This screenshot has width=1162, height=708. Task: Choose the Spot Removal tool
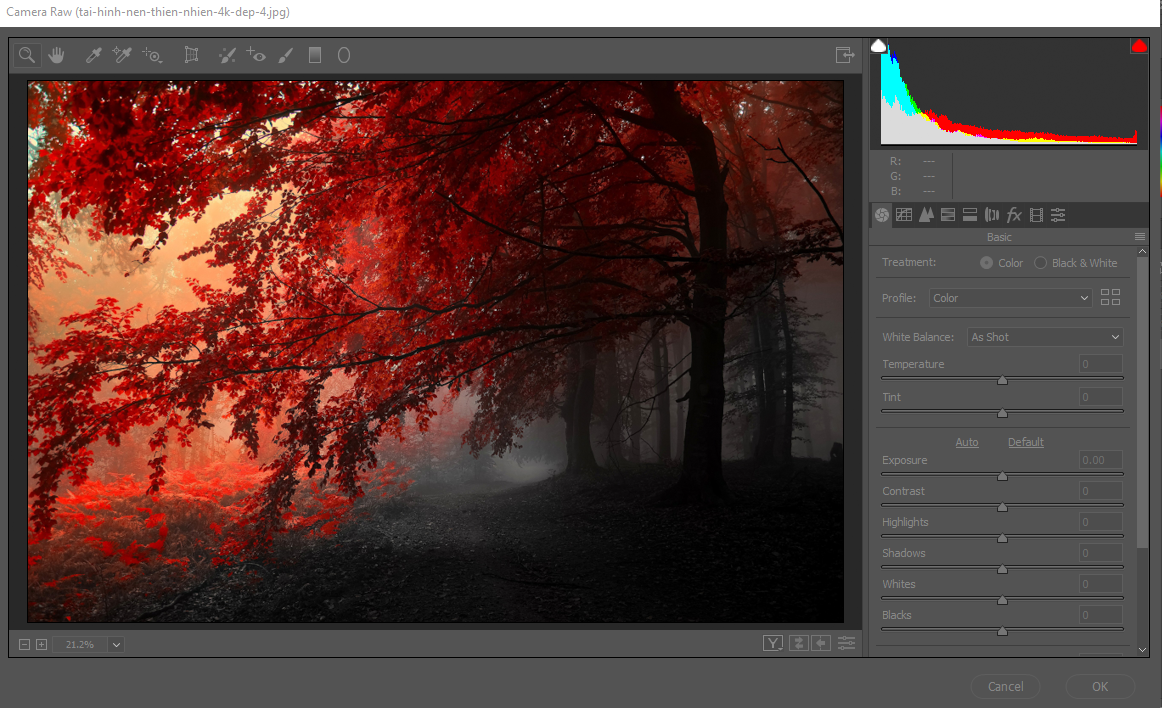(x=226, y=55)
